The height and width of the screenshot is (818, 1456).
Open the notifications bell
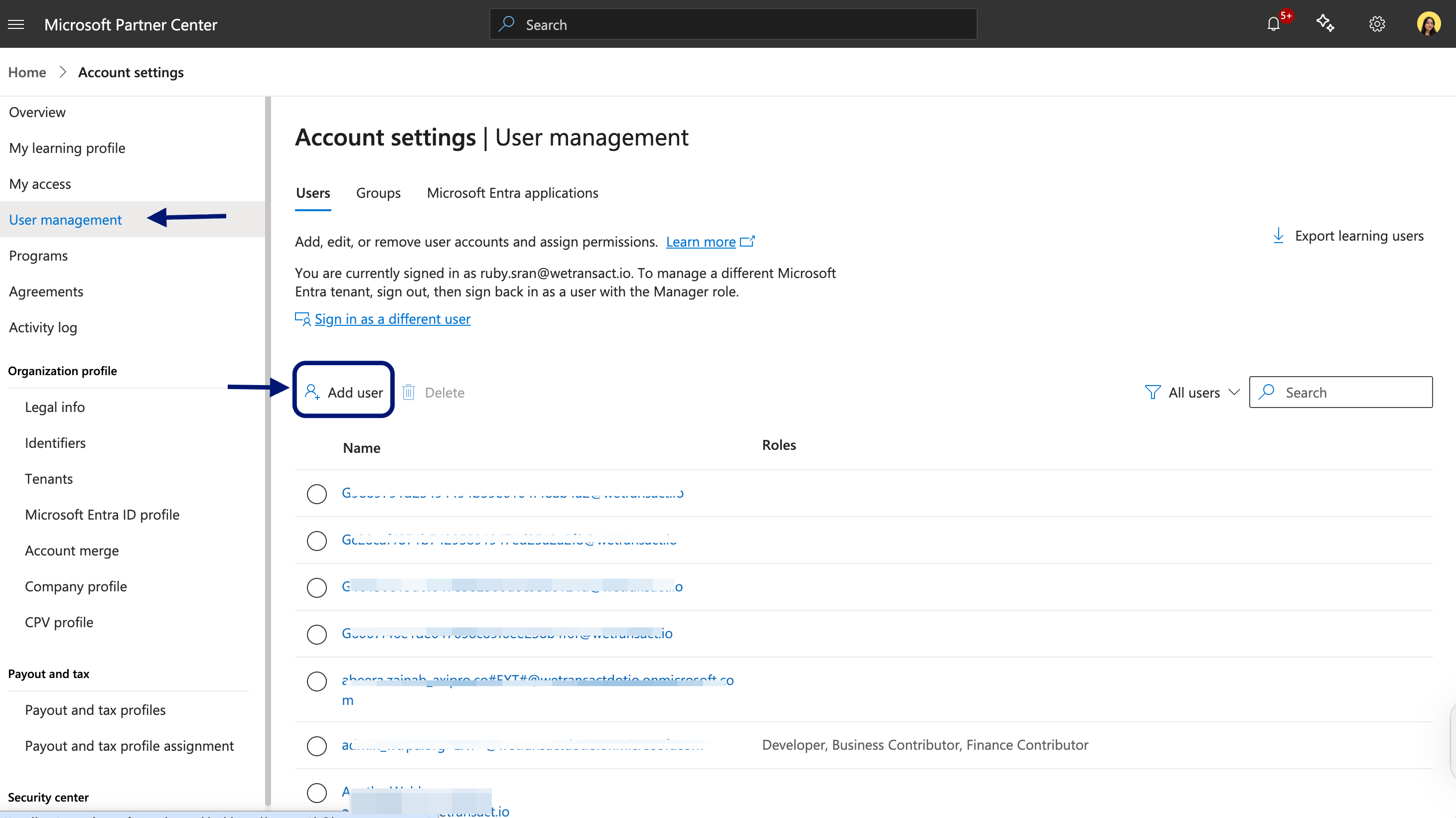[x=1274, y=24]
